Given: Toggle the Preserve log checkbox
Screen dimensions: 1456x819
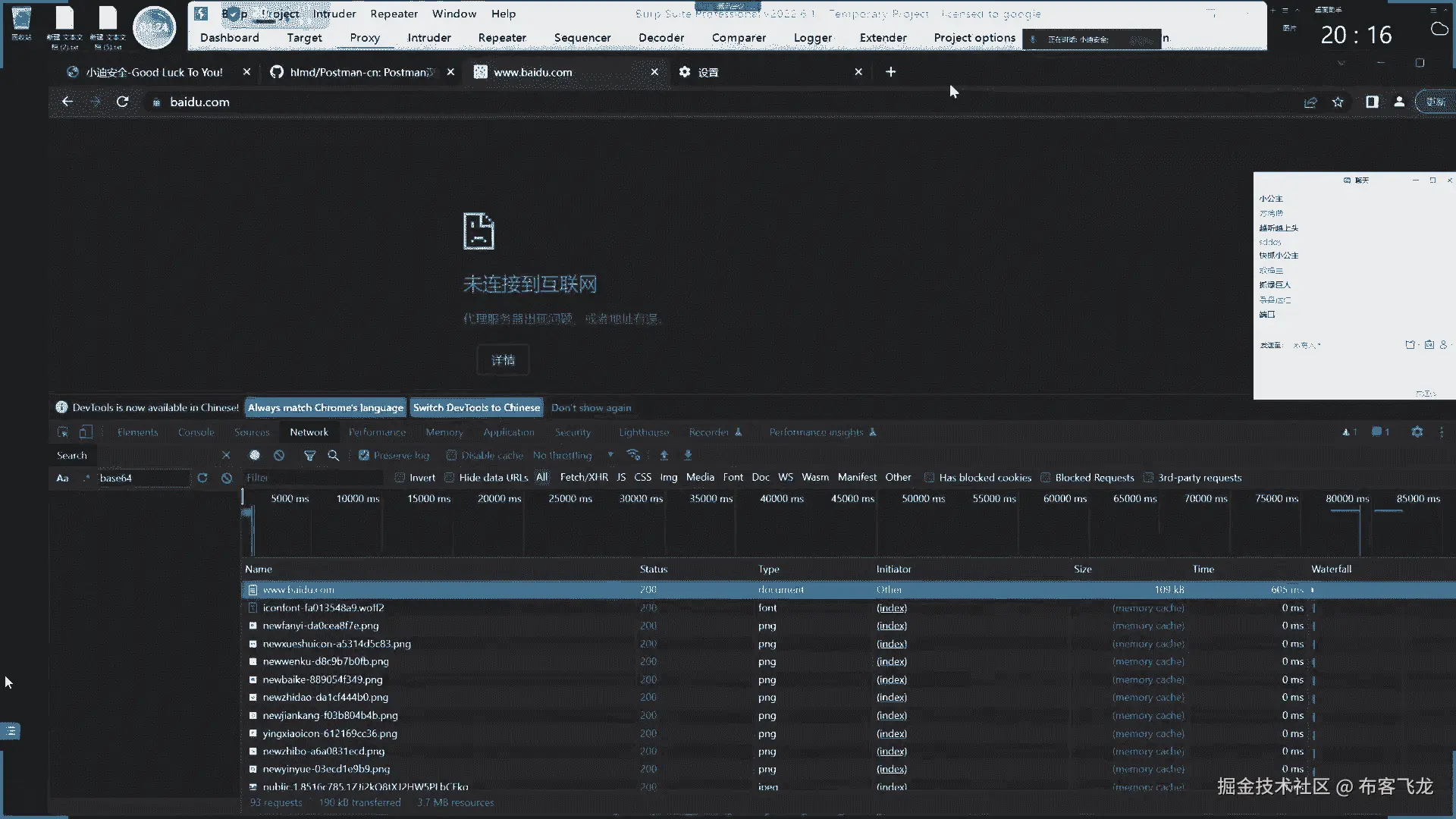Looking at the screenshot, I should 364,455.
